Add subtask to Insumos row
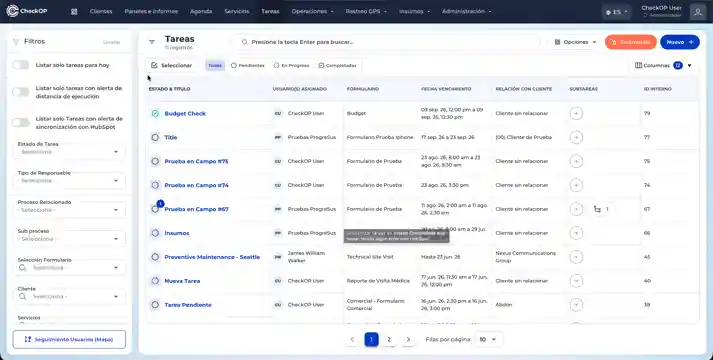 pyautogui.click(x=576, y=233)
